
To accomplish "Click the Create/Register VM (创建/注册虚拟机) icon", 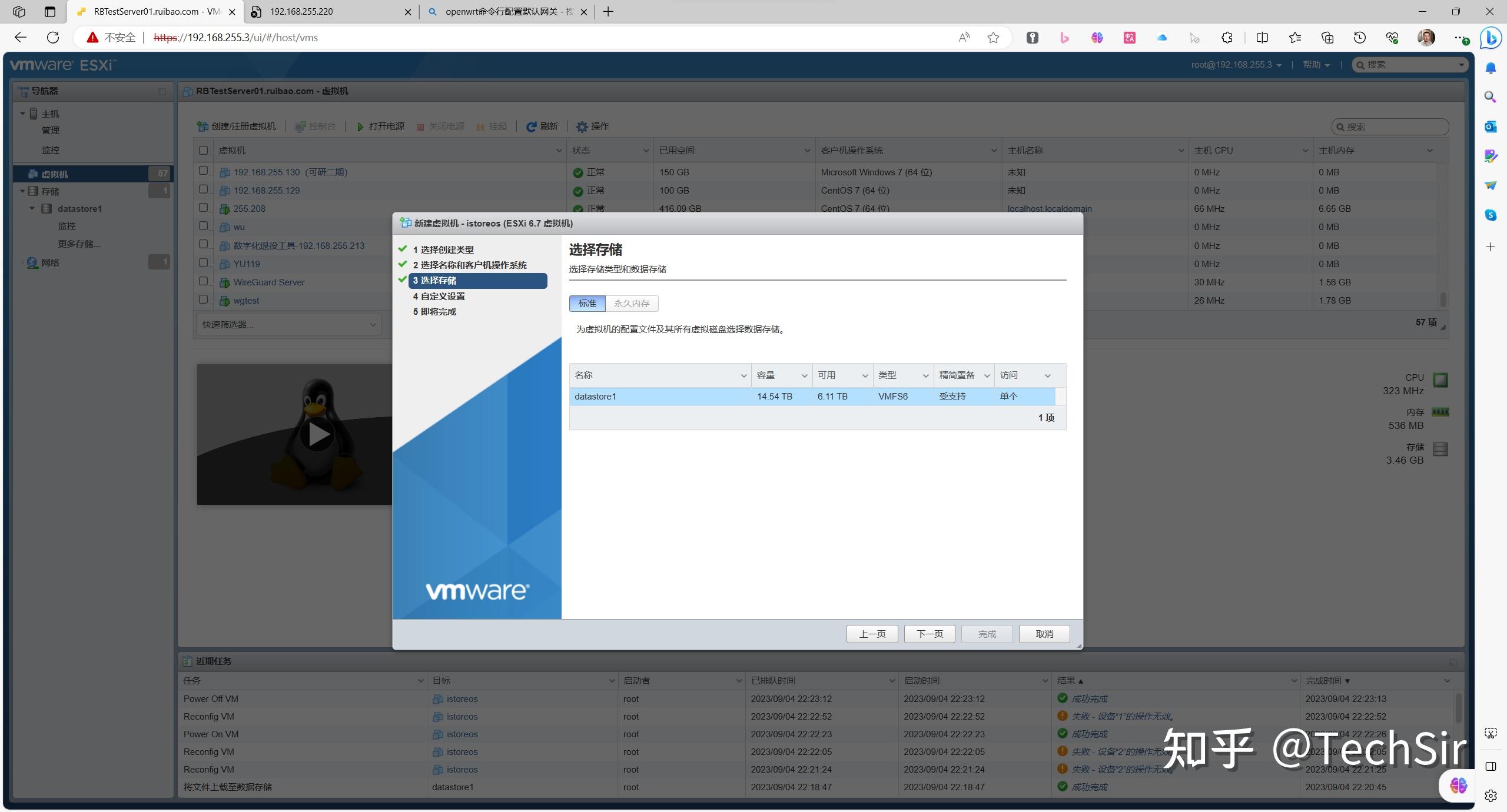I will tap(202, 127).
